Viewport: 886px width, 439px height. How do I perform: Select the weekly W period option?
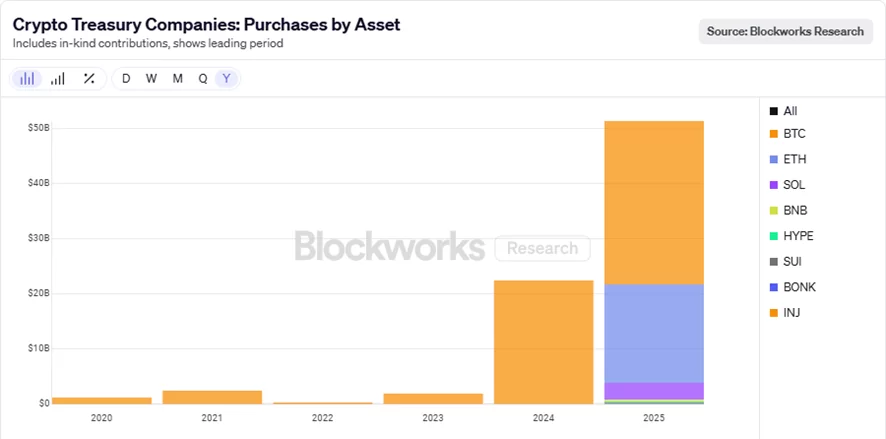coord(151,78)
